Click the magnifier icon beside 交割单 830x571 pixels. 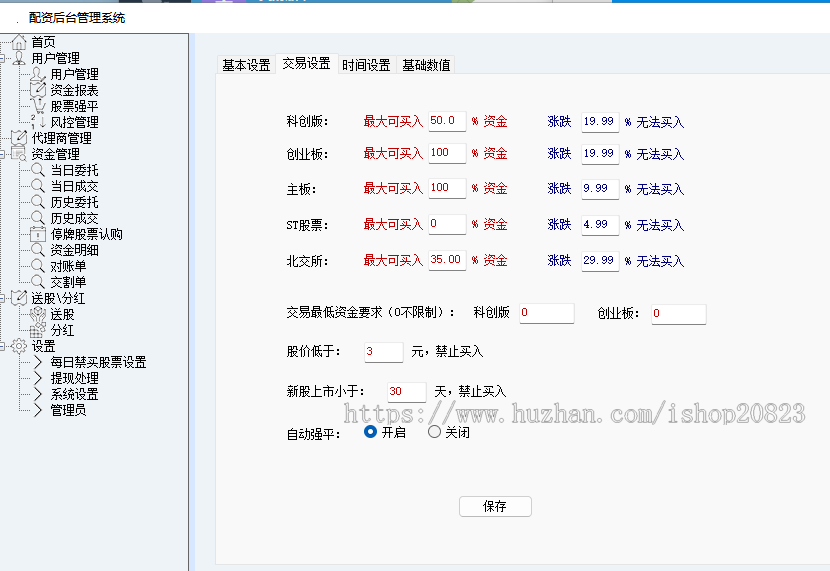pyautogui.click(x=38, y=282)
